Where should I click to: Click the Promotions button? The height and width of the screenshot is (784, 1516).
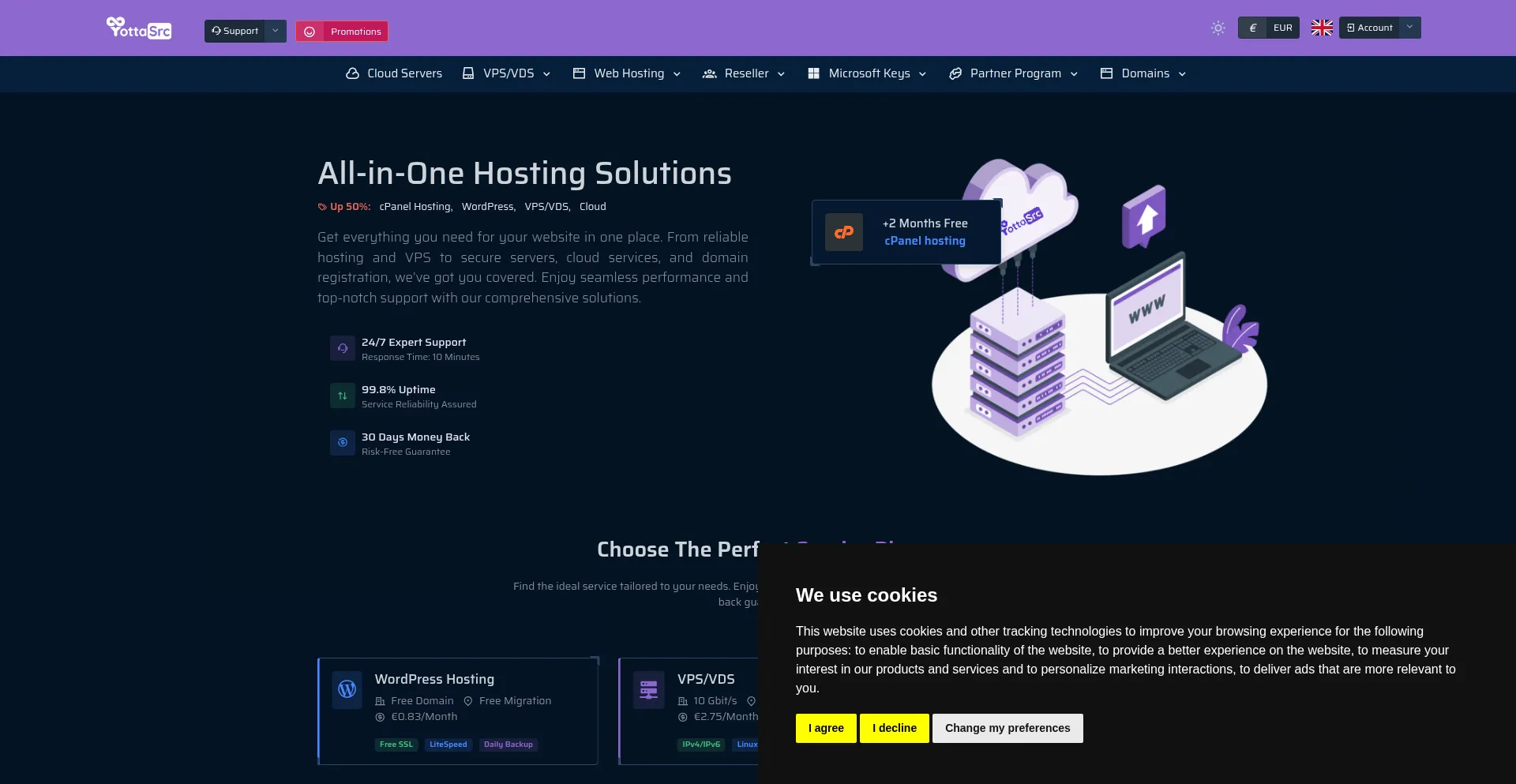click(x=342, y=32)
